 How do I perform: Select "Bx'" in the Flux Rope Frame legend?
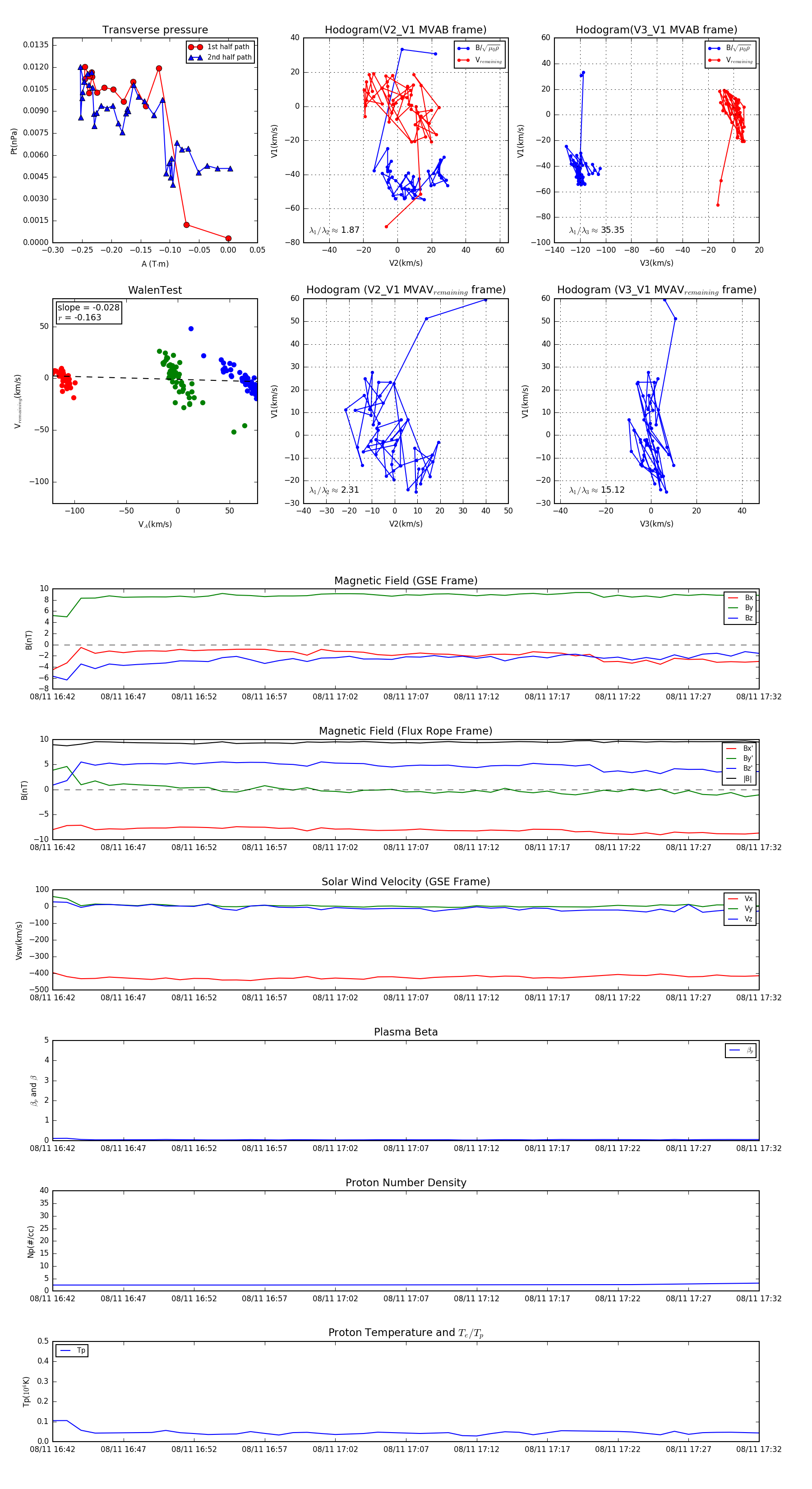(740, 749)
